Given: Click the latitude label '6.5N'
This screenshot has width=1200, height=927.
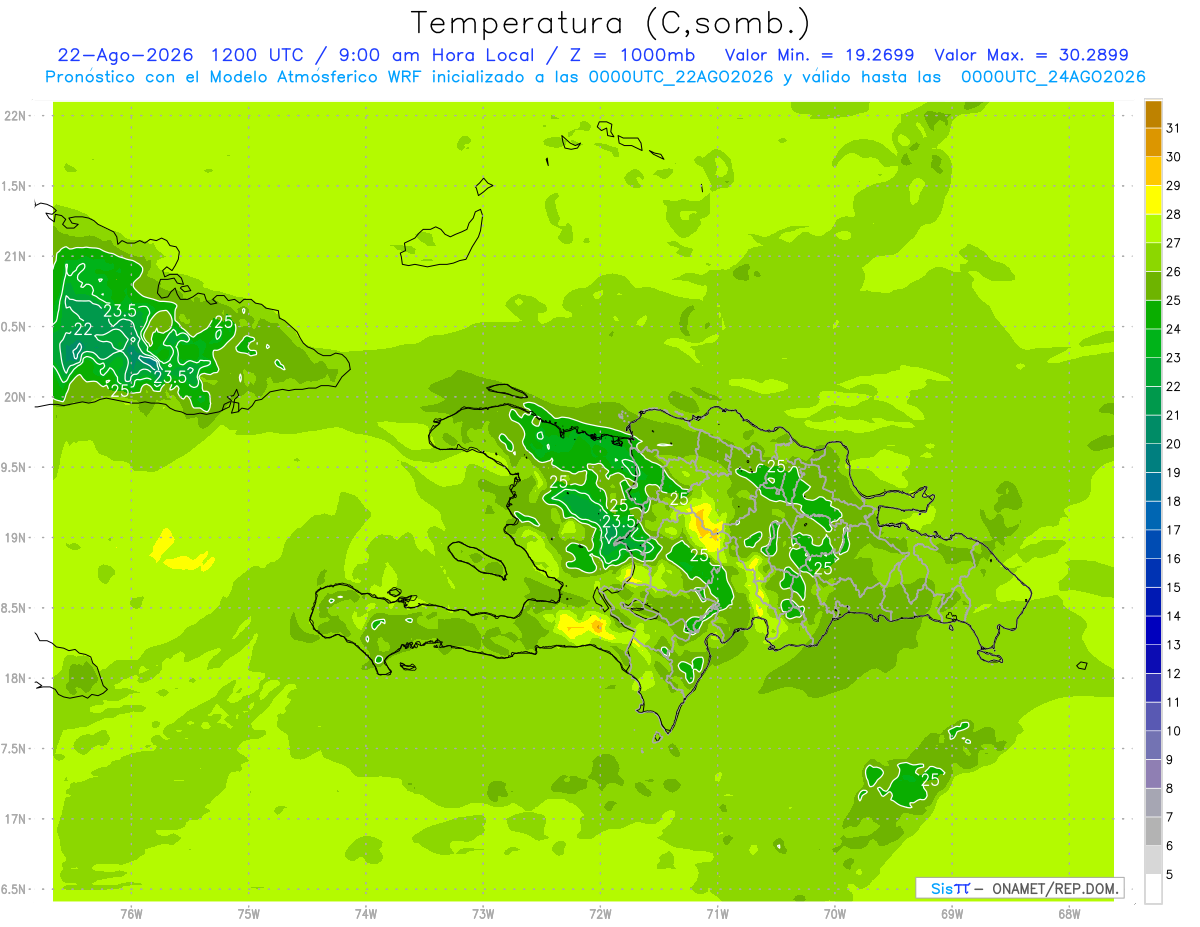Looking at the screenshot, I should pyautogui.click(x=15, y=890).
